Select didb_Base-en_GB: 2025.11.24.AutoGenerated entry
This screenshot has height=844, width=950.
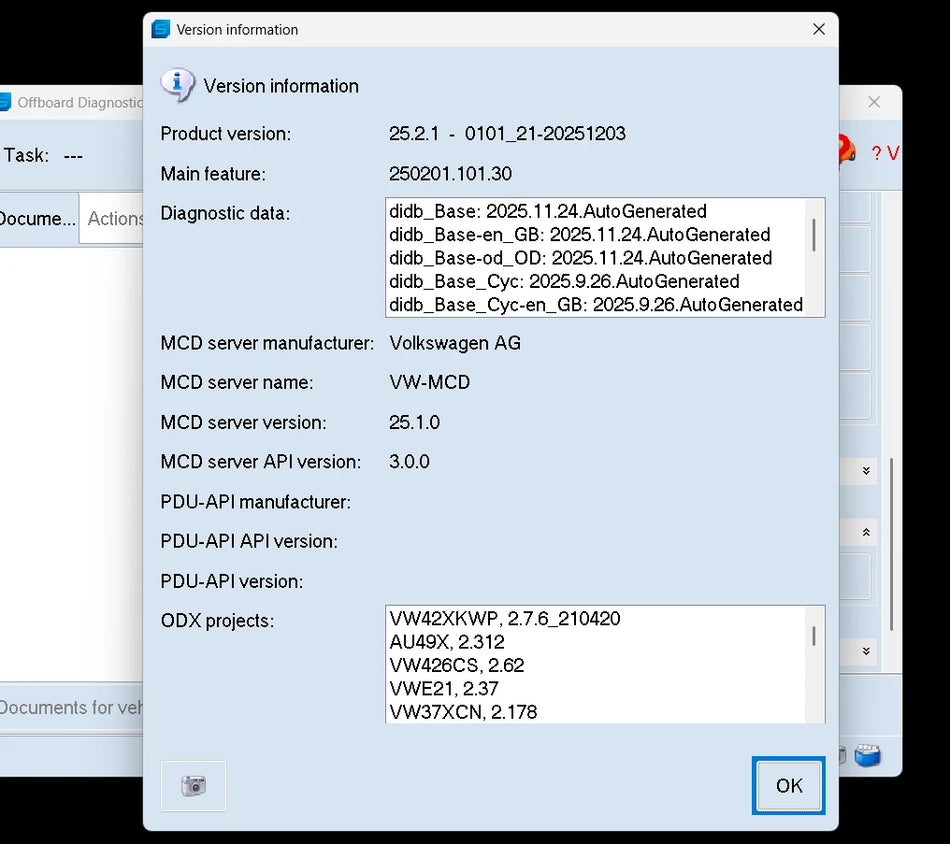pos(579,234)
